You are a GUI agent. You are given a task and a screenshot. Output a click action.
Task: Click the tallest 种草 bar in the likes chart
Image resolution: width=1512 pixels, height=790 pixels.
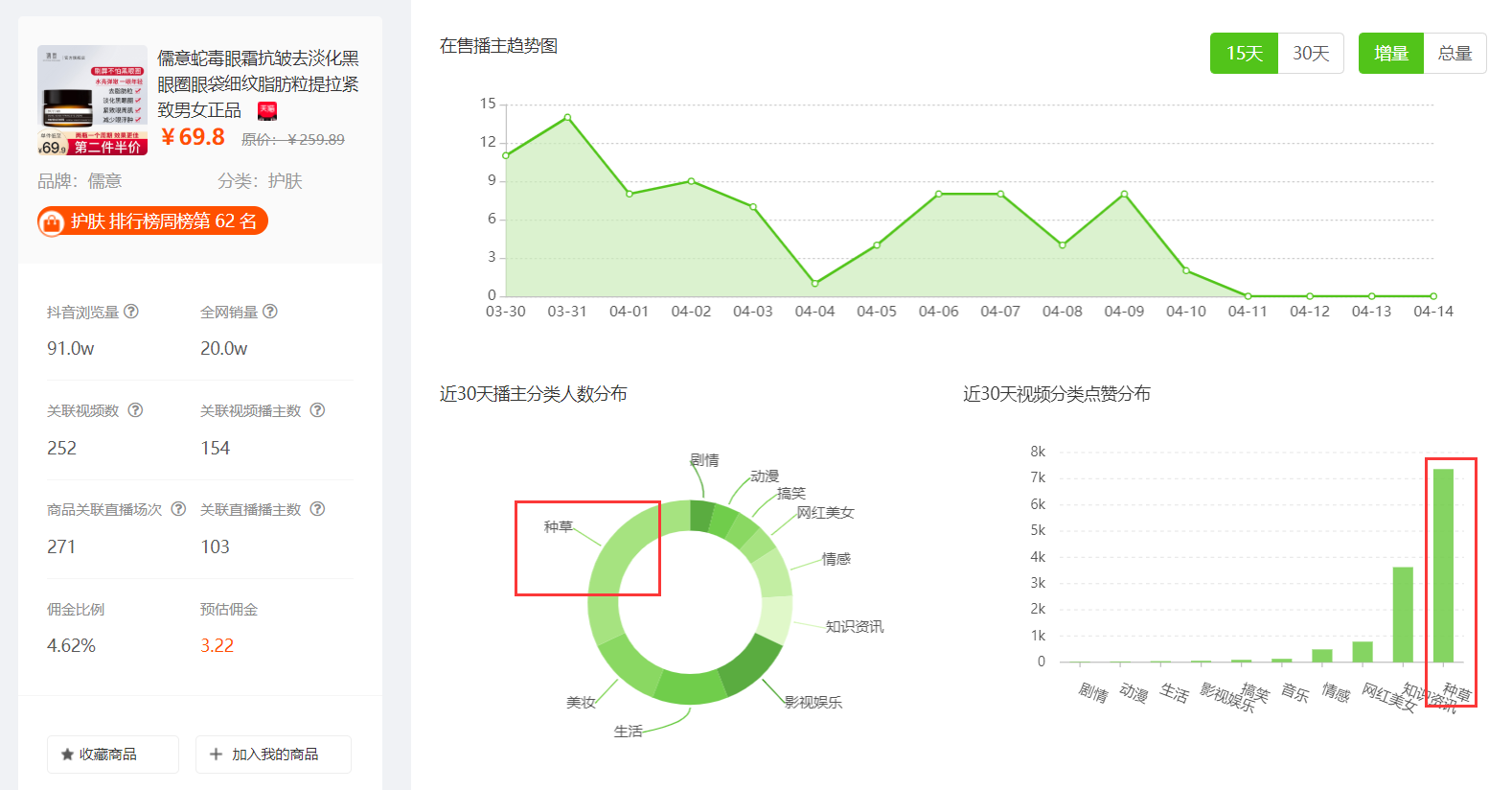coord(1443,566)
